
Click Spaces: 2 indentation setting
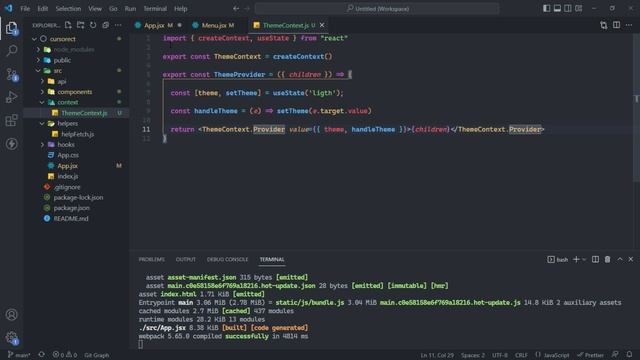pos(473,355)
